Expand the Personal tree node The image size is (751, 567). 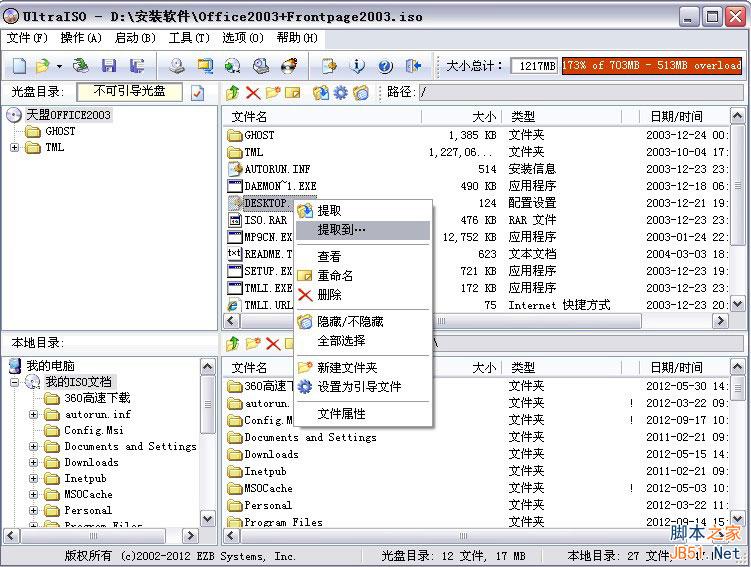[34, 510]
